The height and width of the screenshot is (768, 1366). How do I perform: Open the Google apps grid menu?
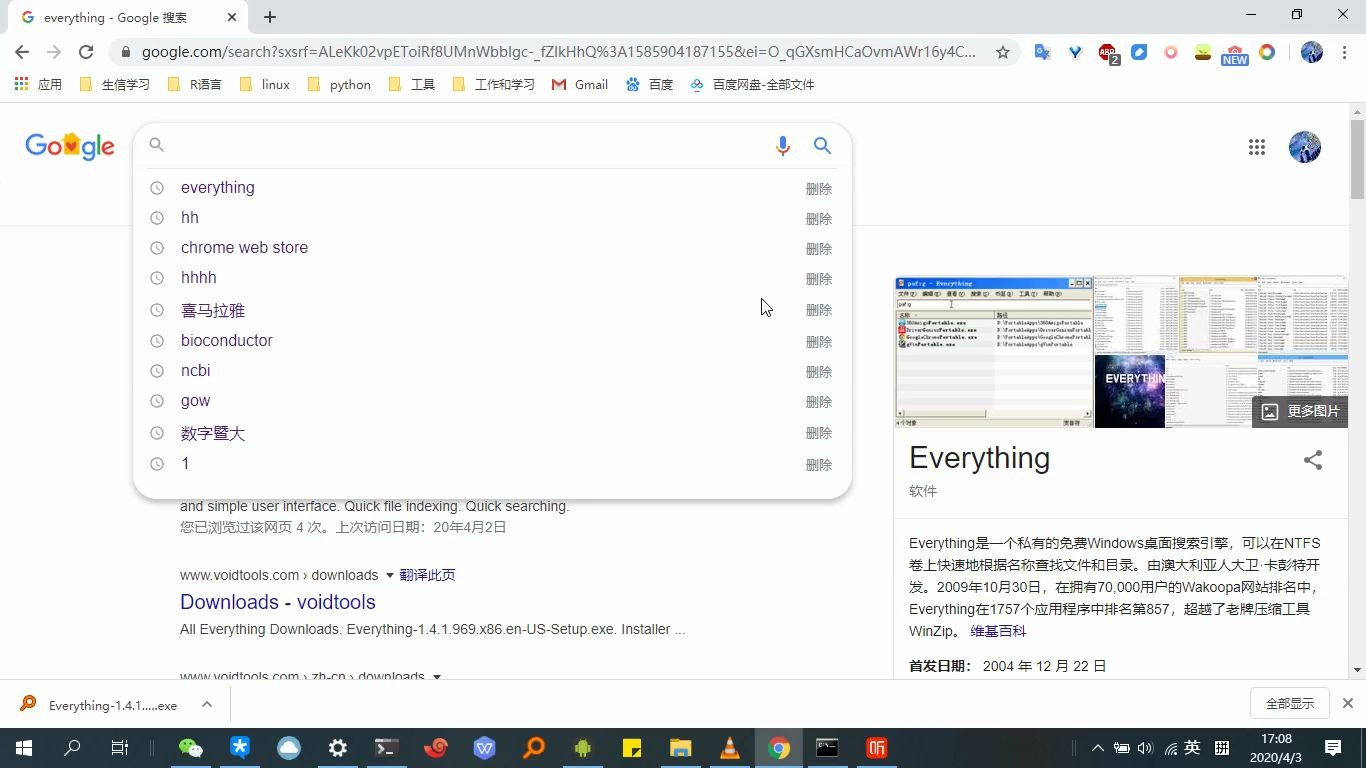1257,147
